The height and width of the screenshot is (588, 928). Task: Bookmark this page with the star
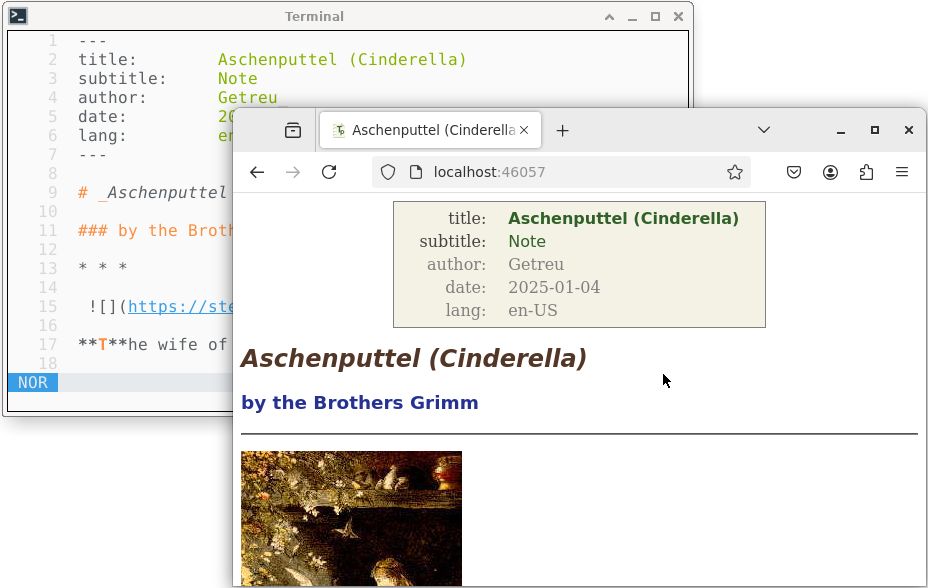735,172
